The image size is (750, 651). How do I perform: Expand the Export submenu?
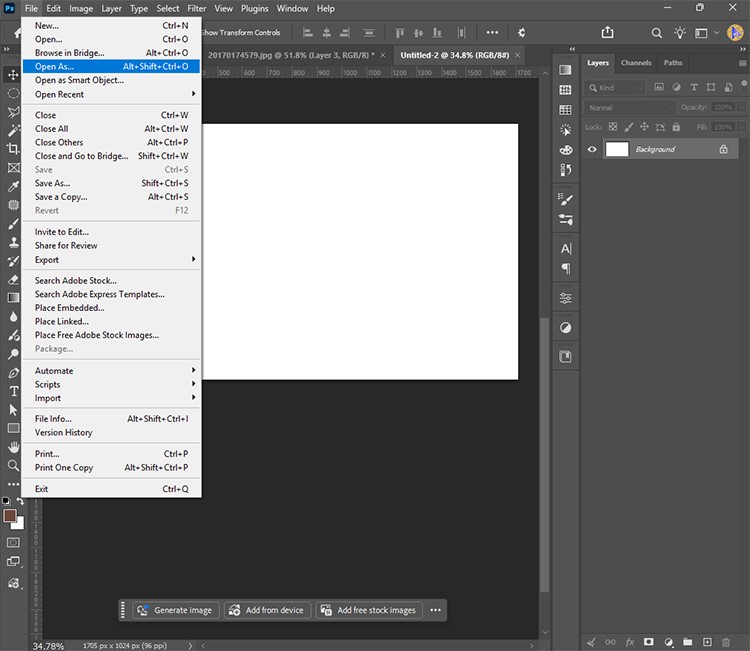111,260
